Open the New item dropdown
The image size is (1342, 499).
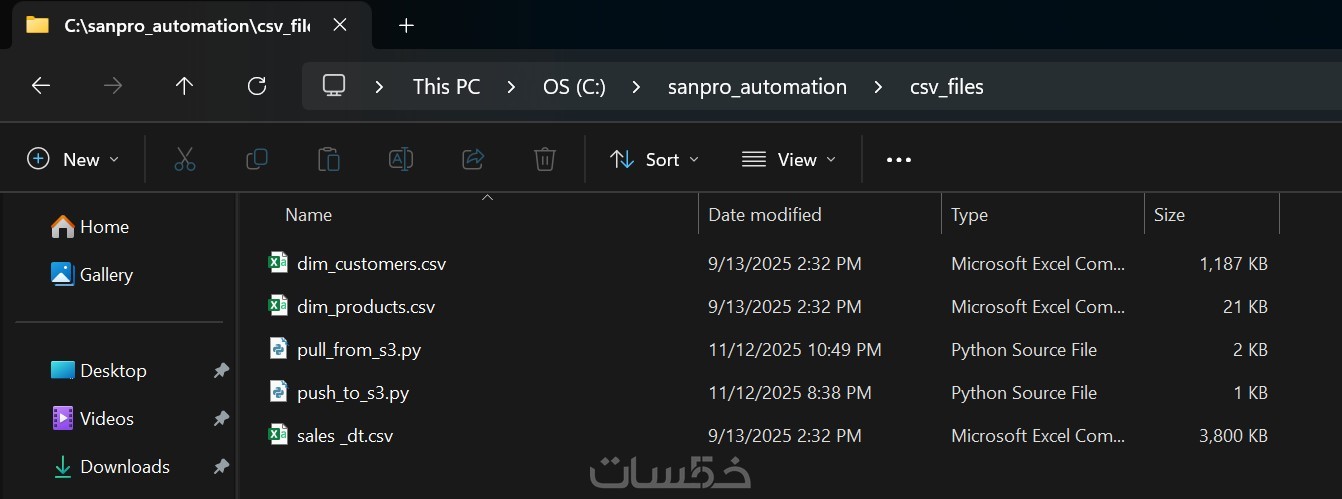[x=73, y=159]
